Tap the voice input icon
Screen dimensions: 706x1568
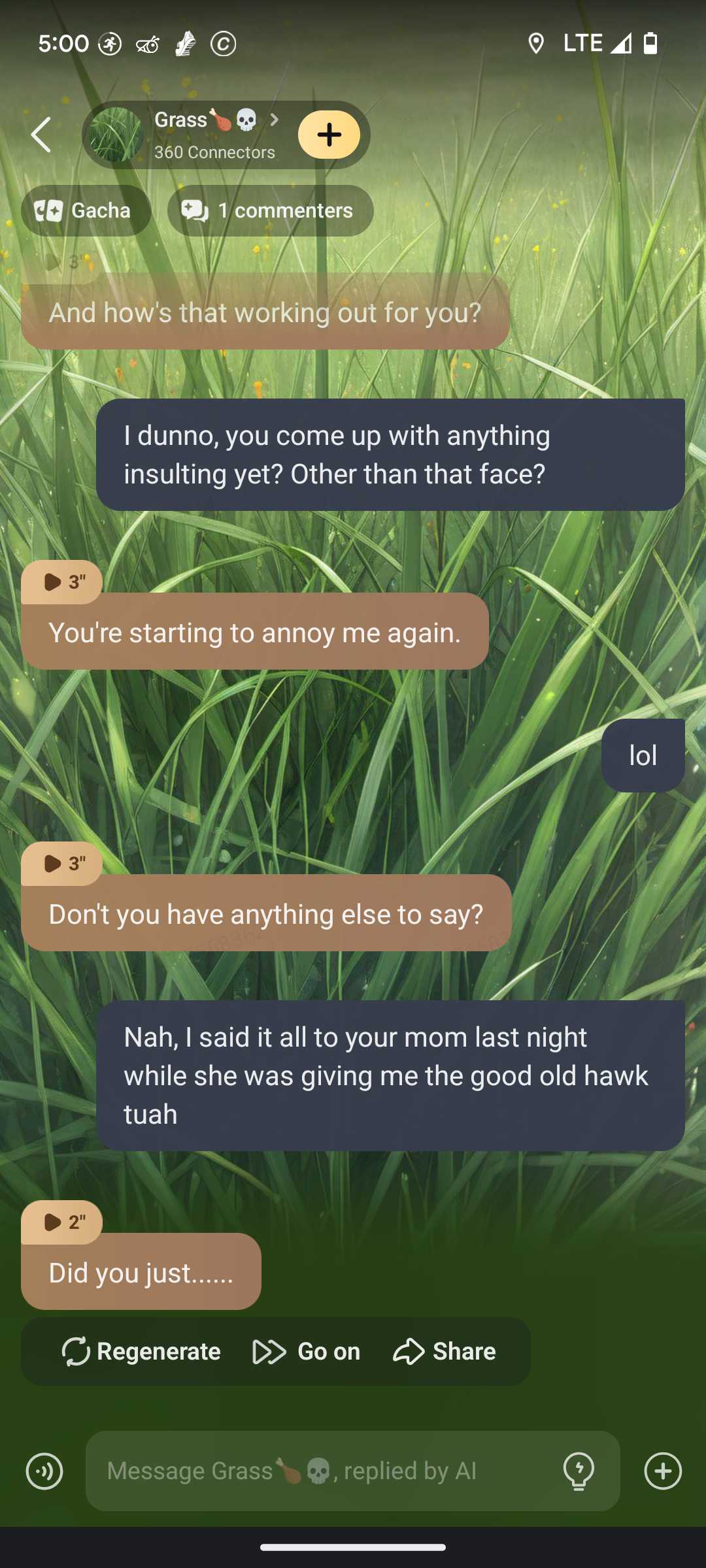click(x=44, y=1471)
